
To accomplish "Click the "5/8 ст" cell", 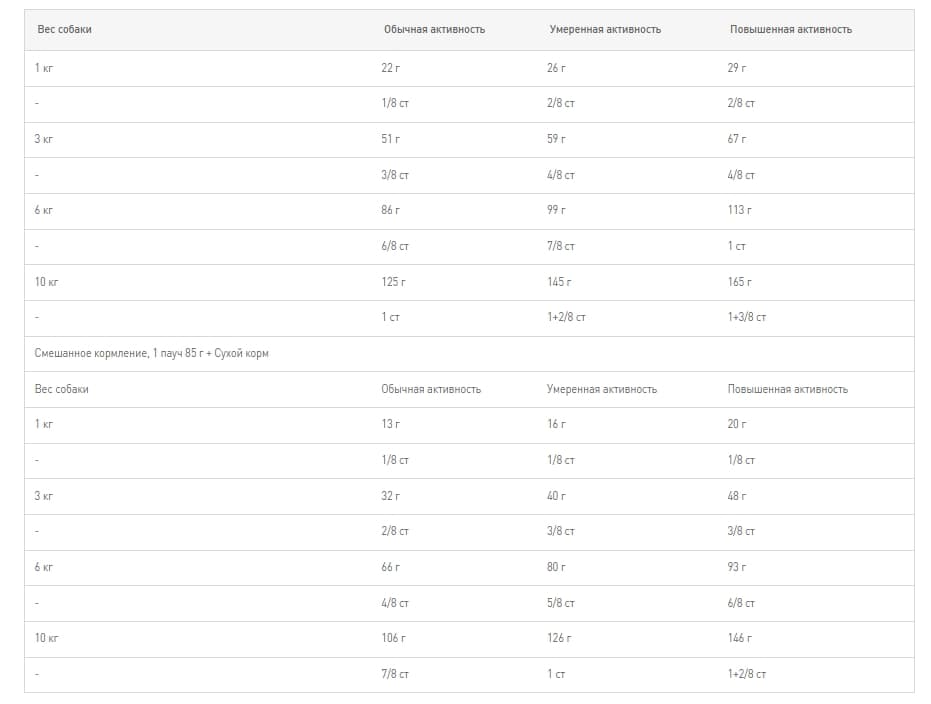I will coord(561,603).
